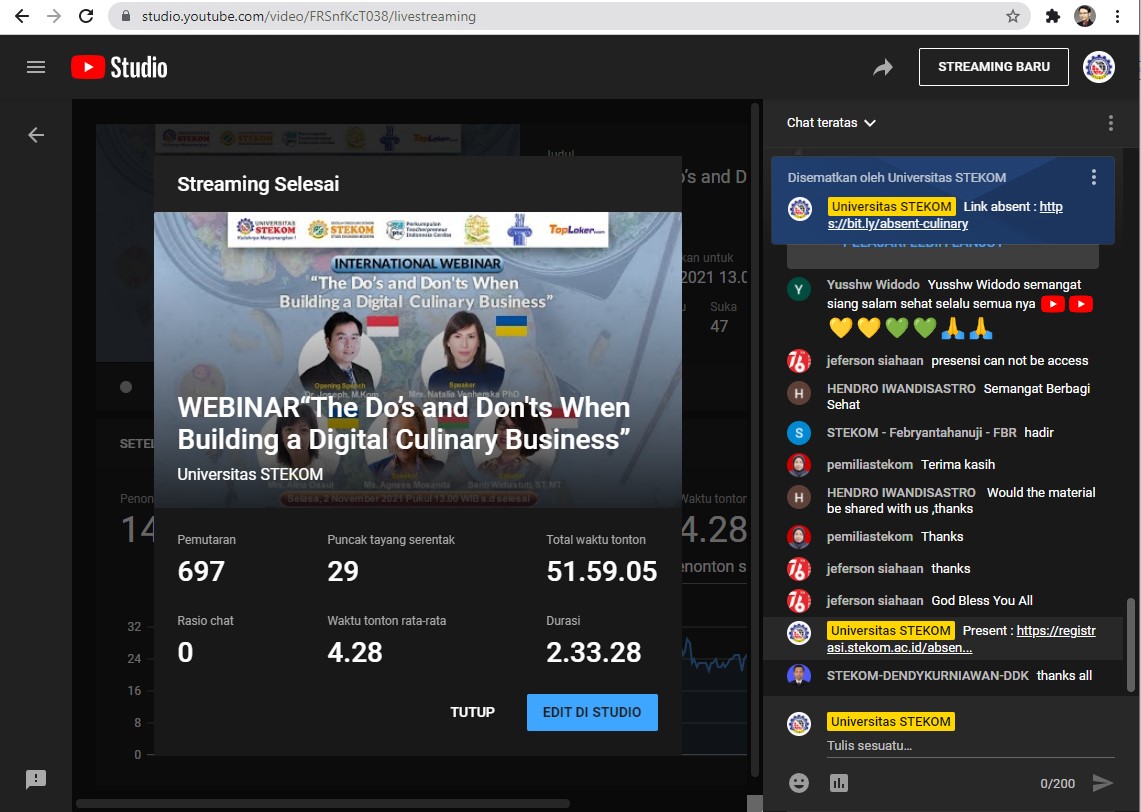The image size is (1141, 812).
Task: Click 'Would the material be shared' message
Action: tap(961, 501)
